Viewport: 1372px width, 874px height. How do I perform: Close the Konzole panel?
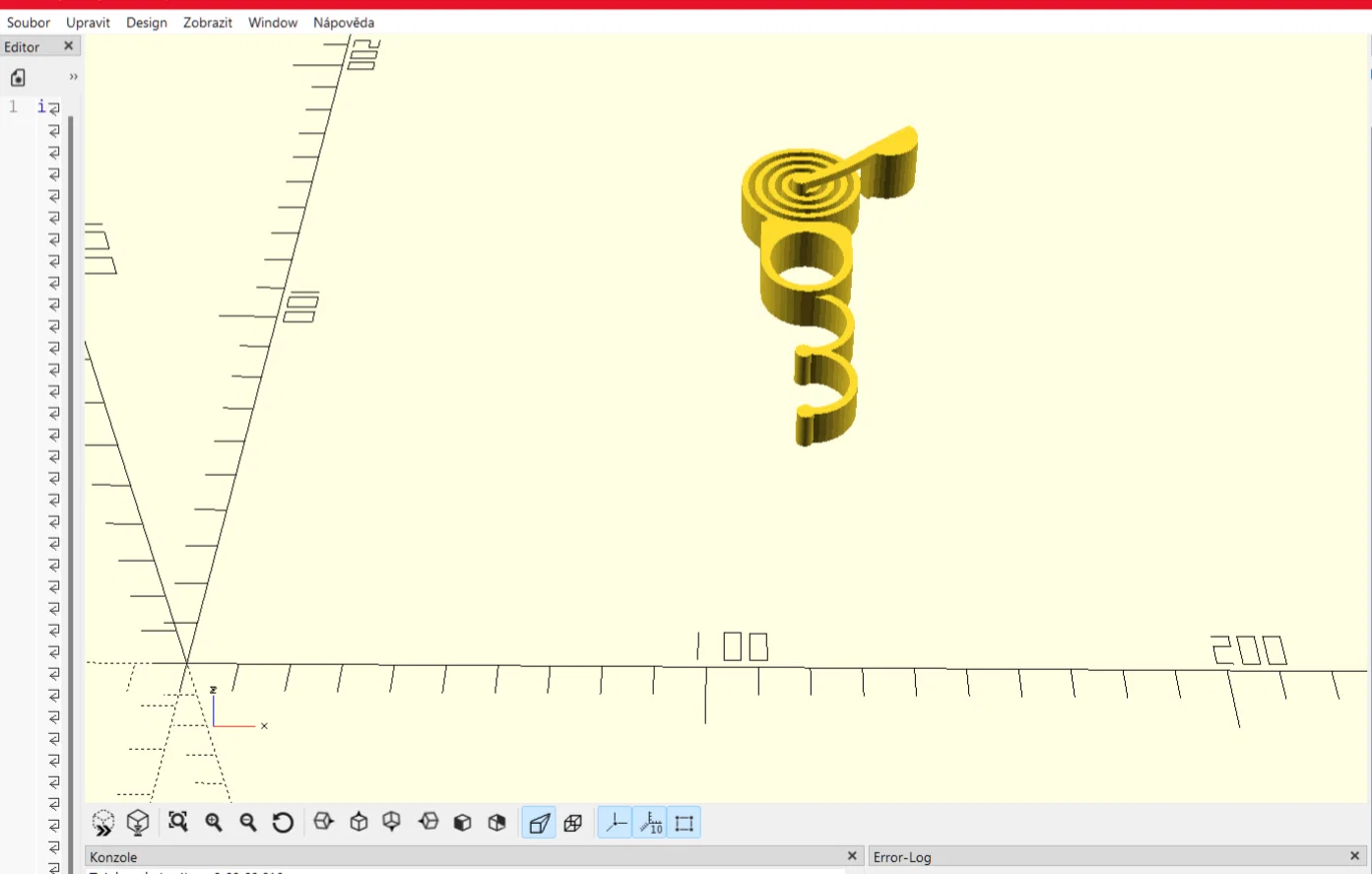point(853,856)
